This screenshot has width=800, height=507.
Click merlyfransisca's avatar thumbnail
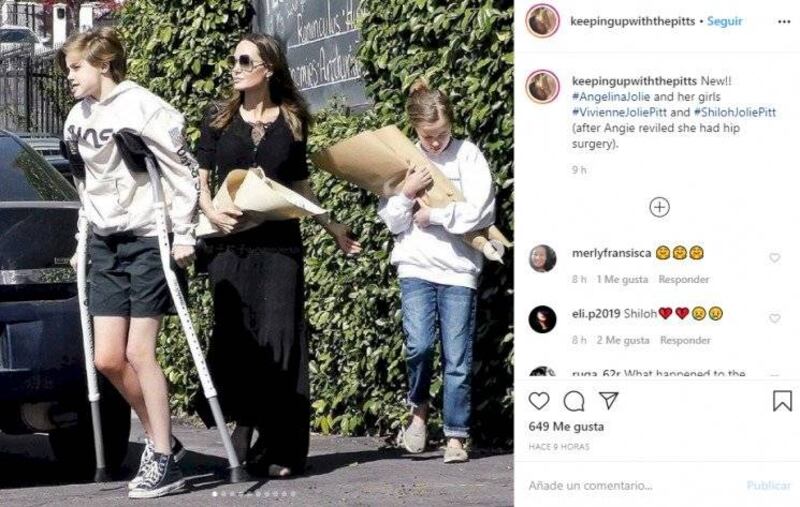tap(542, 259)
